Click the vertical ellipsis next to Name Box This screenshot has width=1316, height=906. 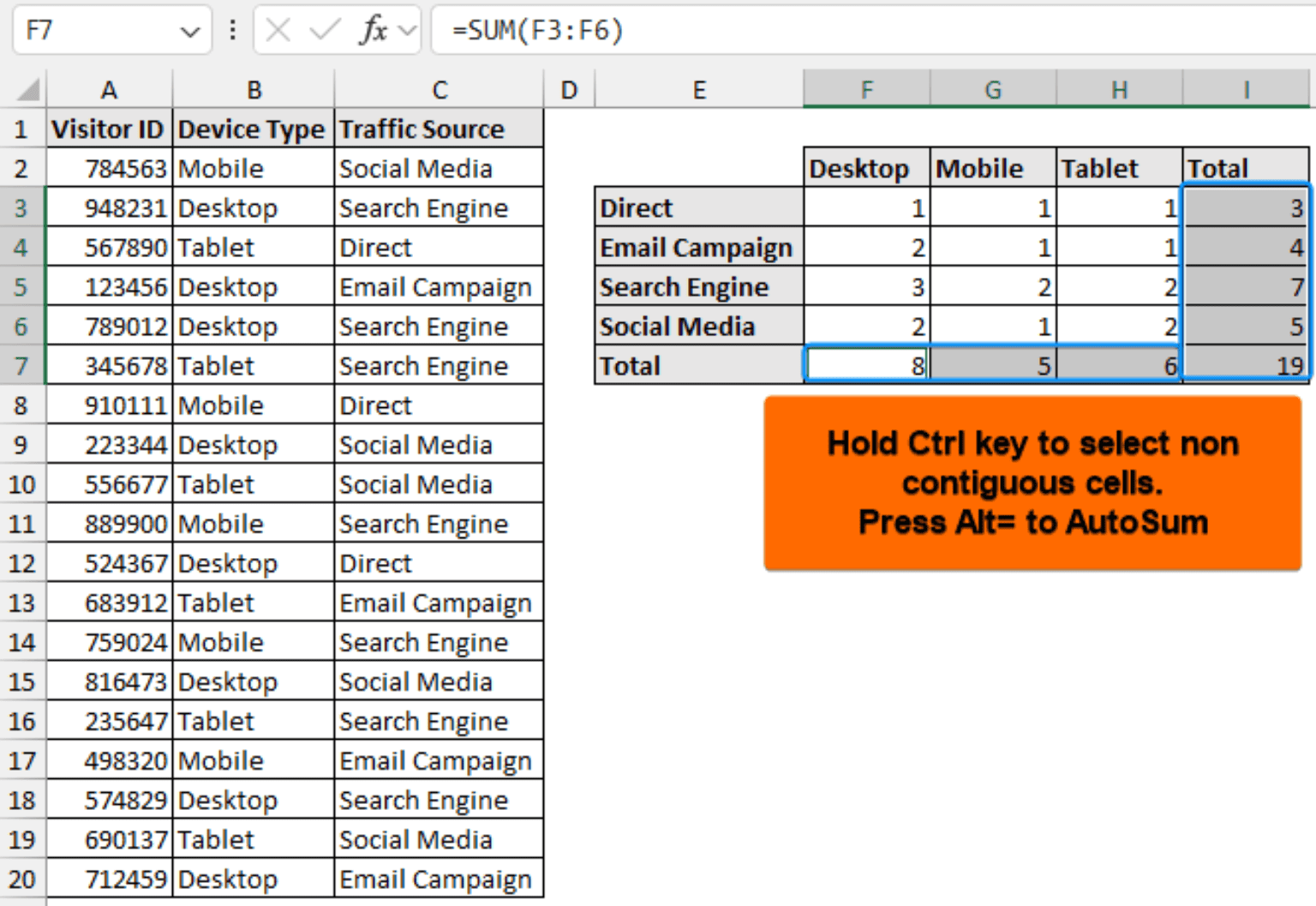coord(232,29)
